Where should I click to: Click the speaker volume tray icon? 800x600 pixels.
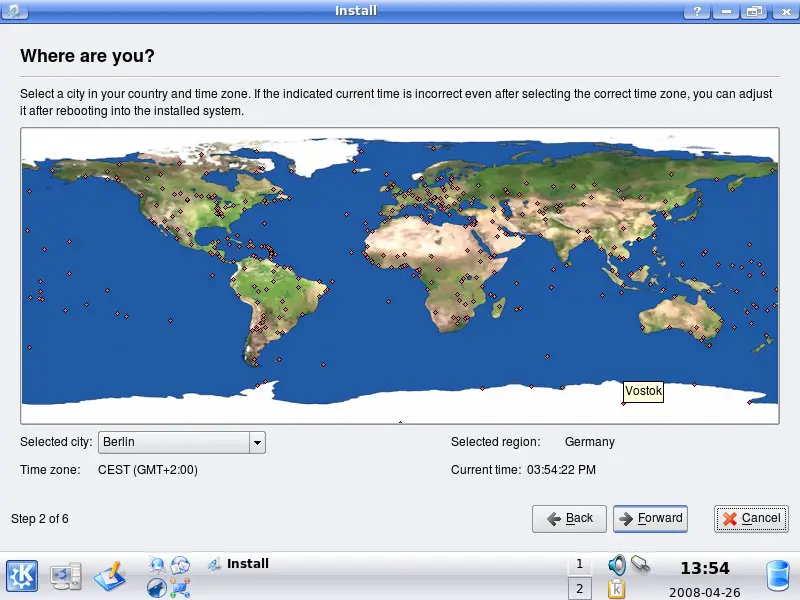click(617, 565)
